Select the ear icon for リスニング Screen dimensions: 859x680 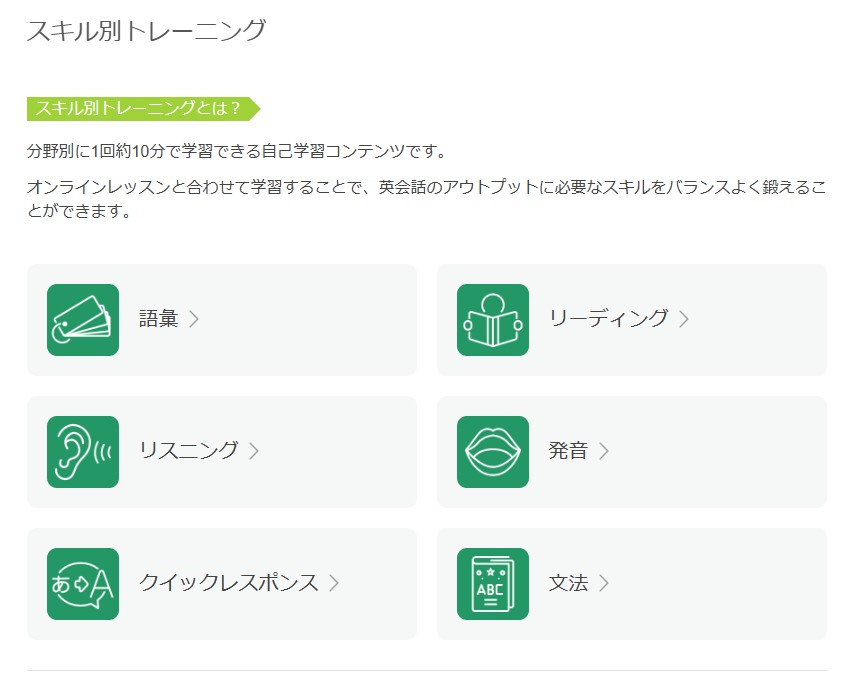click(83, 451)
